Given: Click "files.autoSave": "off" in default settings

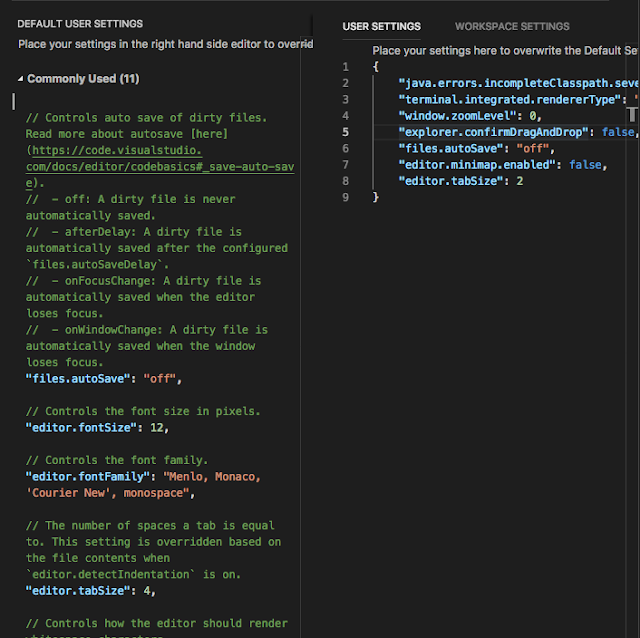Looking at the screenshot, I should [x=104, y=379].
